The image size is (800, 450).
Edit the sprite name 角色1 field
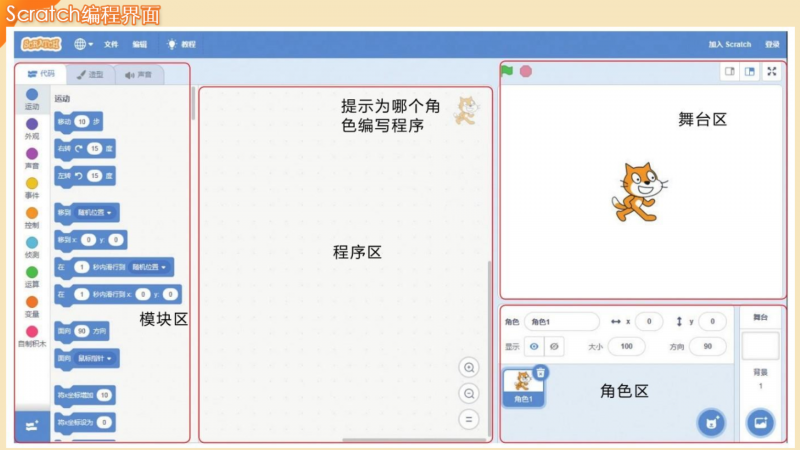[562, 322]
